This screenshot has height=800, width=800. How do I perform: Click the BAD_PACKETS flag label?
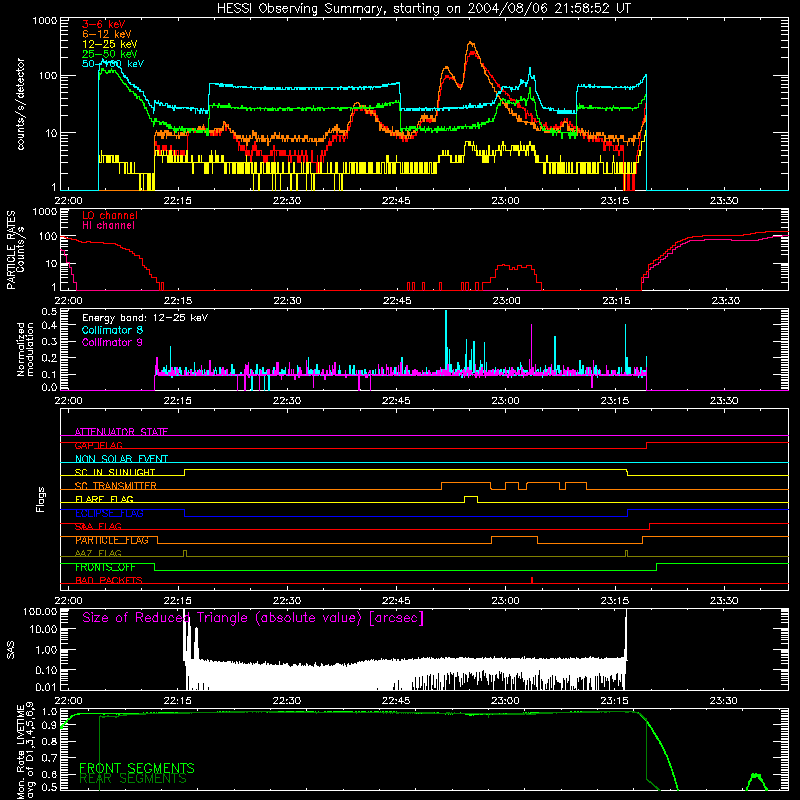tap(109, 580)
